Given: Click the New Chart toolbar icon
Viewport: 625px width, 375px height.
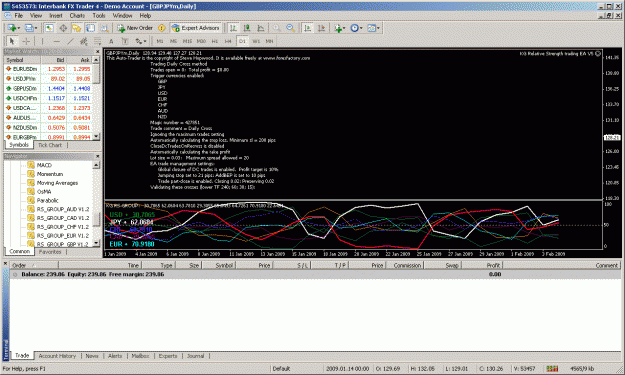Looking at the screenshot, I should point(13,28).
